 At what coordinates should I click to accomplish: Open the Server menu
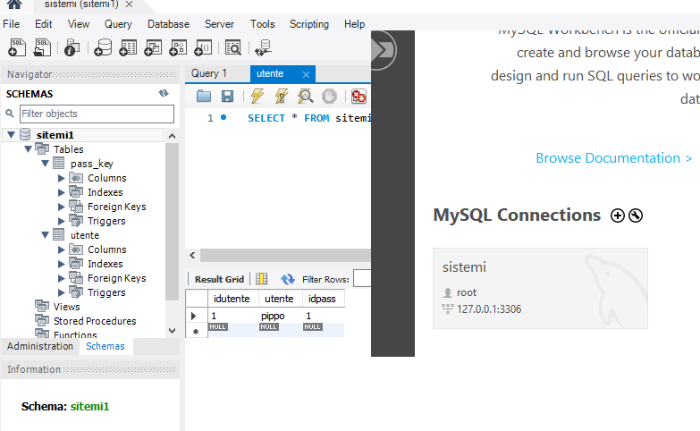click(219, 24)
